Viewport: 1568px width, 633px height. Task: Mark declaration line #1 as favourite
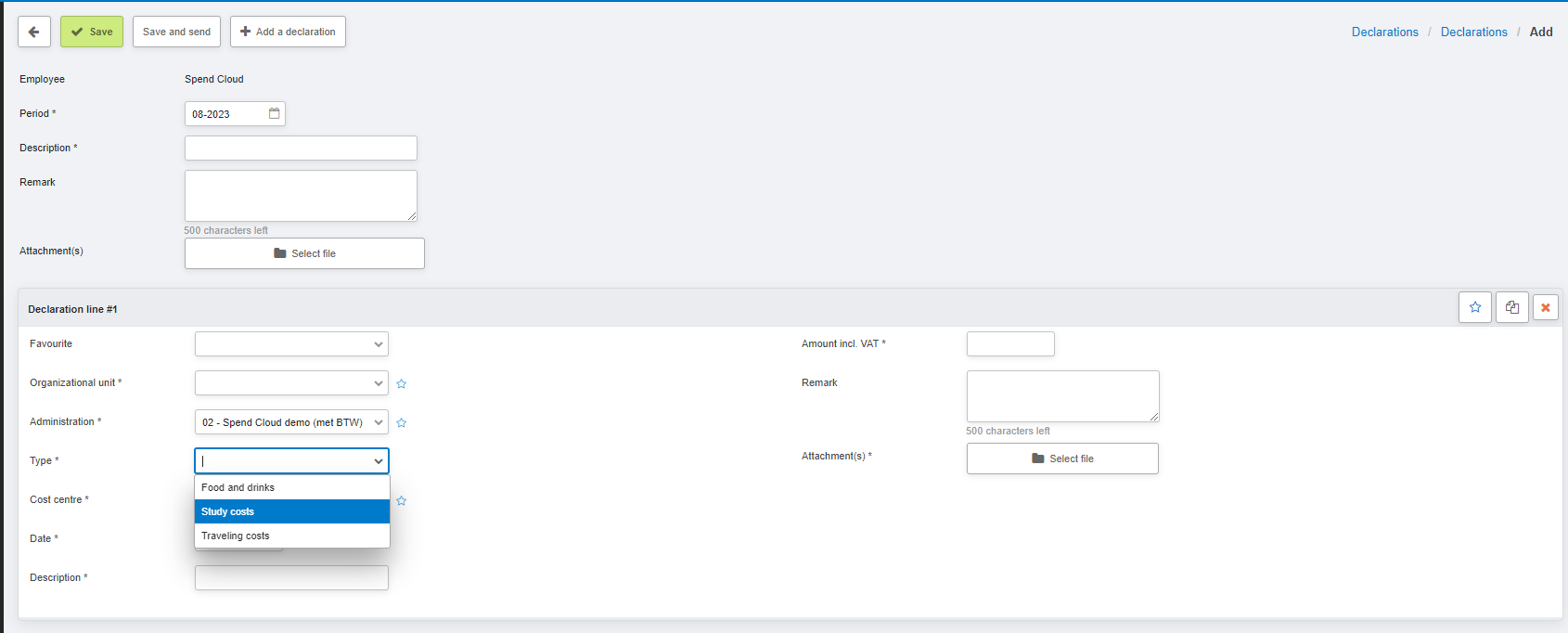(1475, 307)
